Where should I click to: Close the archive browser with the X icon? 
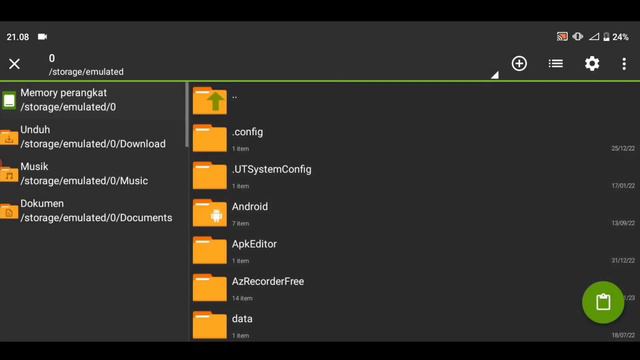click(x=14, y=64)
